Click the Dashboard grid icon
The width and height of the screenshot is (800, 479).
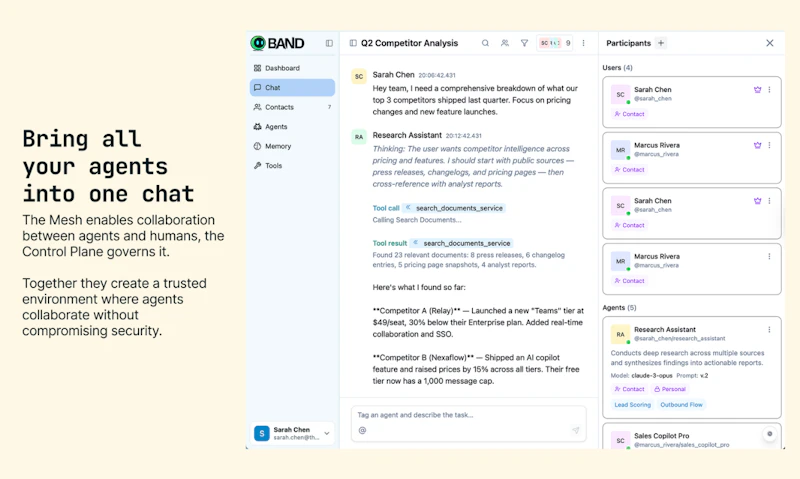(257, 68)
